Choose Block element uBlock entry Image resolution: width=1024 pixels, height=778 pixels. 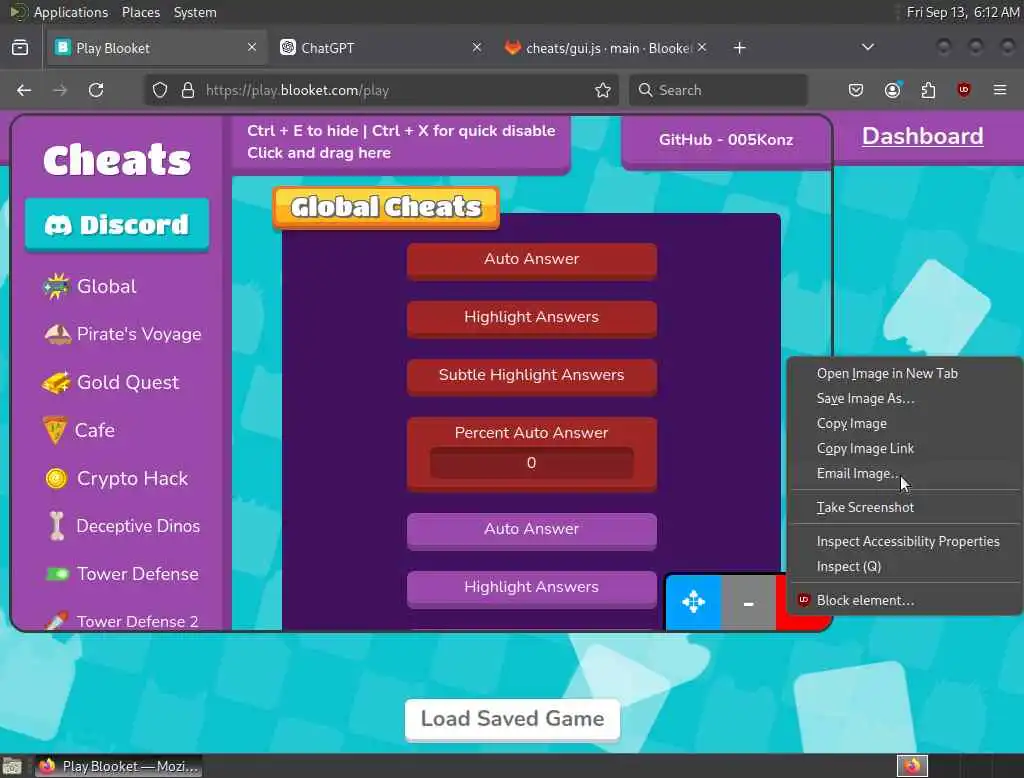[x=904, y=600]
